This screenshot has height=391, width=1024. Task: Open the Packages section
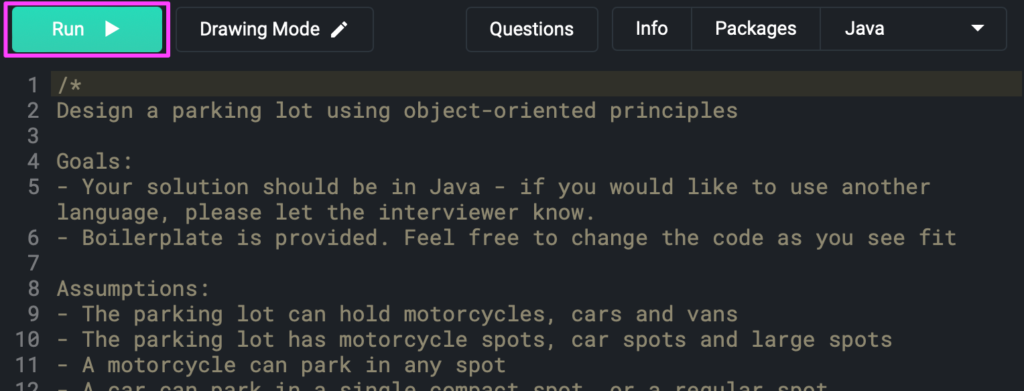[756, 29]
